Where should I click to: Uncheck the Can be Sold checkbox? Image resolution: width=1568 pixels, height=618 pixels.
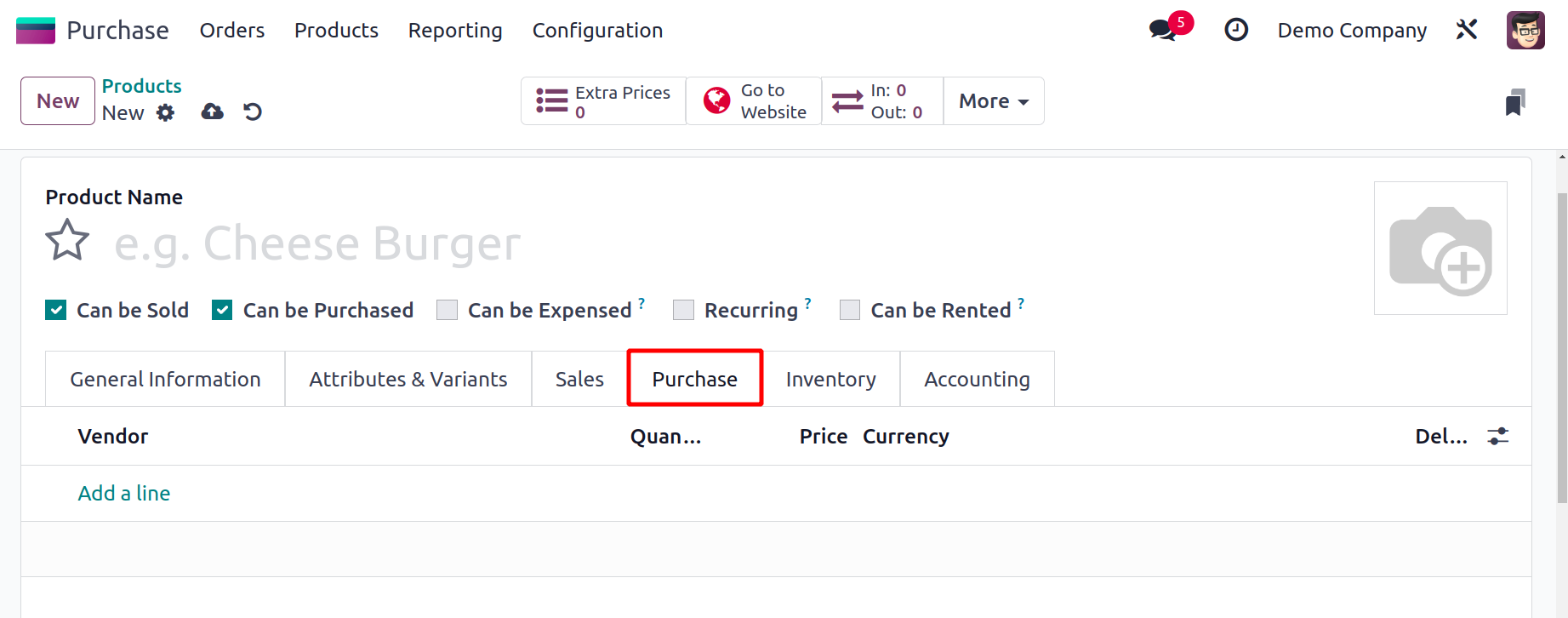(56, 310)
